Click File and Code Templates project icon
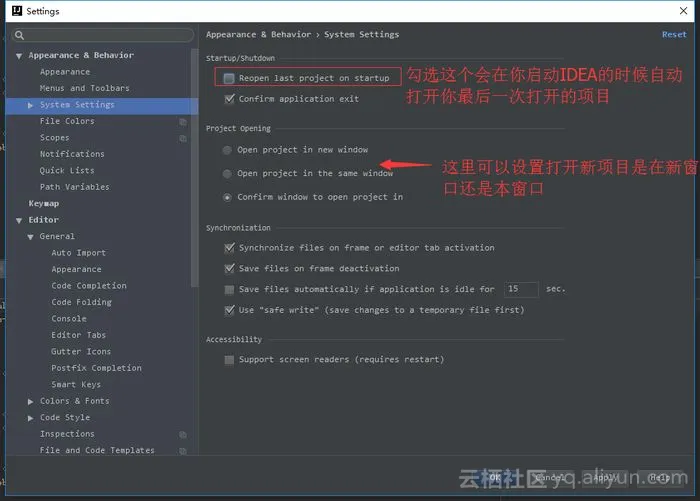 point(183,451)
